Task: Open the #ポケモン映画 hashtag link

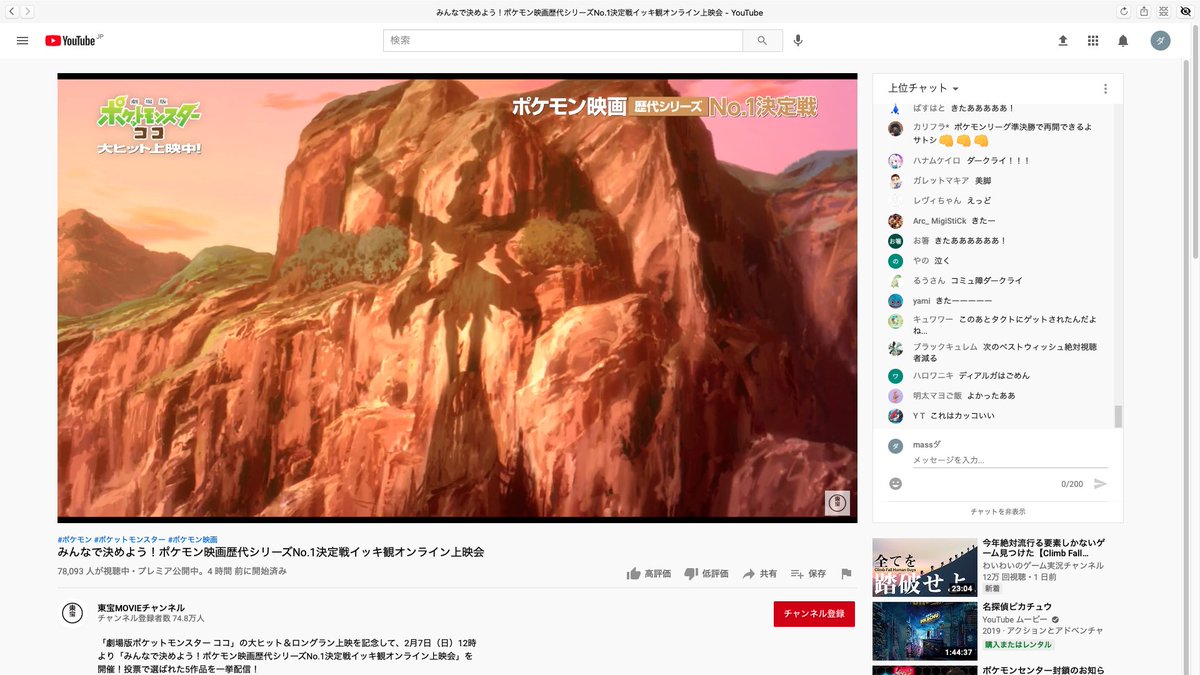Action: [x=192, y=539]
